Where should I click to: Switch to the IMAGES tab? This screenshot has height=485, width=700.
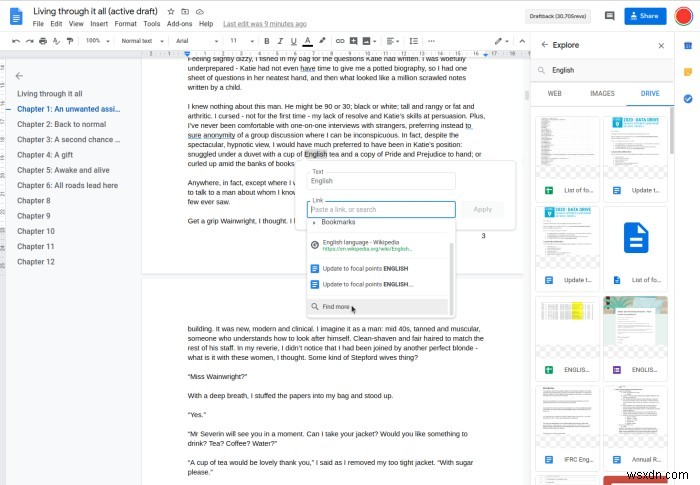click(602, 93)
